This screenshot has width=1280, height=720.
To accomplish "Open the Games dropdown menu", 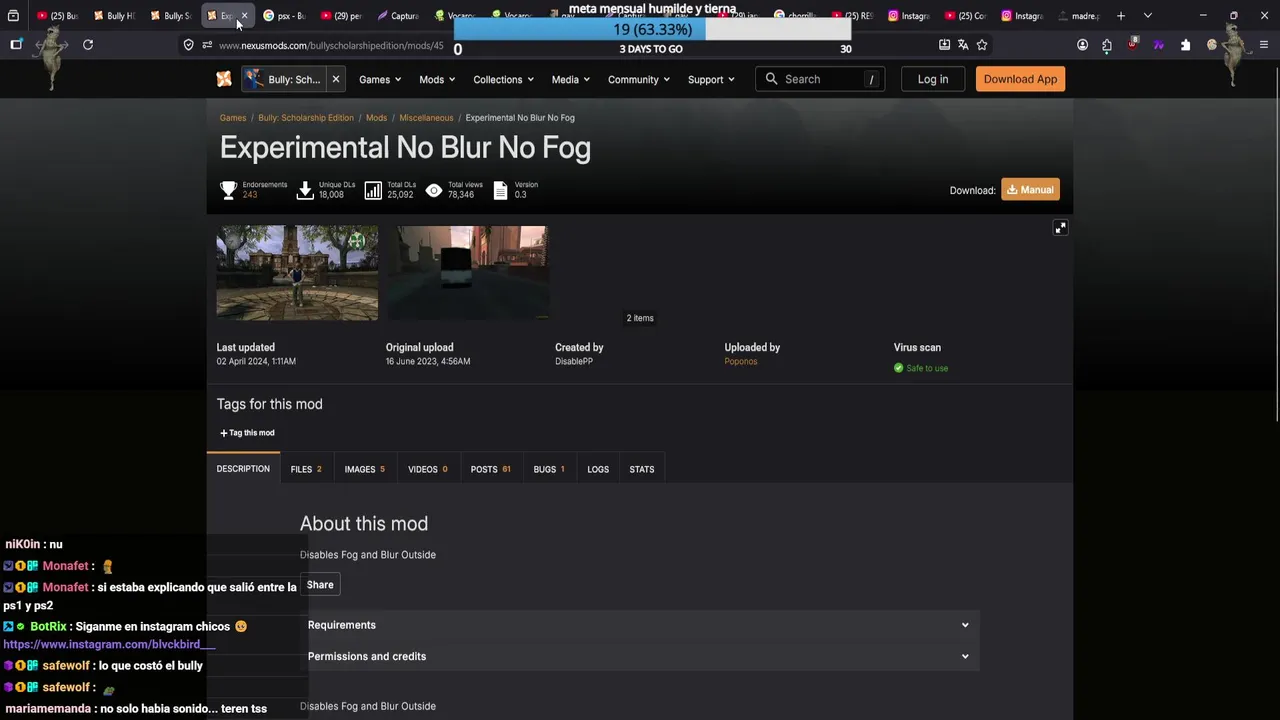I will (x=380, y=79).
